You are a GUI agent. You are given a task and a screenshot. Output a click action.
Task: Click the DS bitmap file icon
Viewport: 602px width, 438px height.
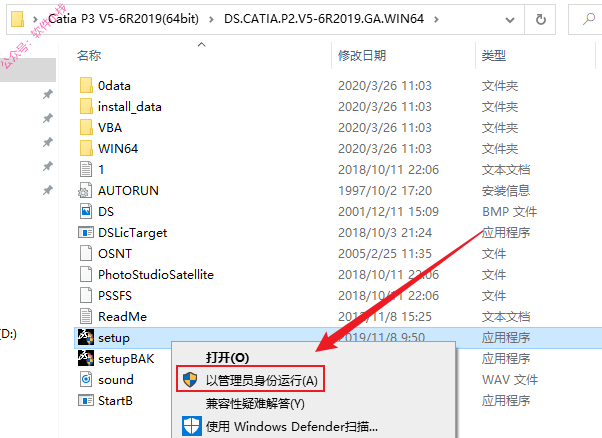click(x=86, y=211)
